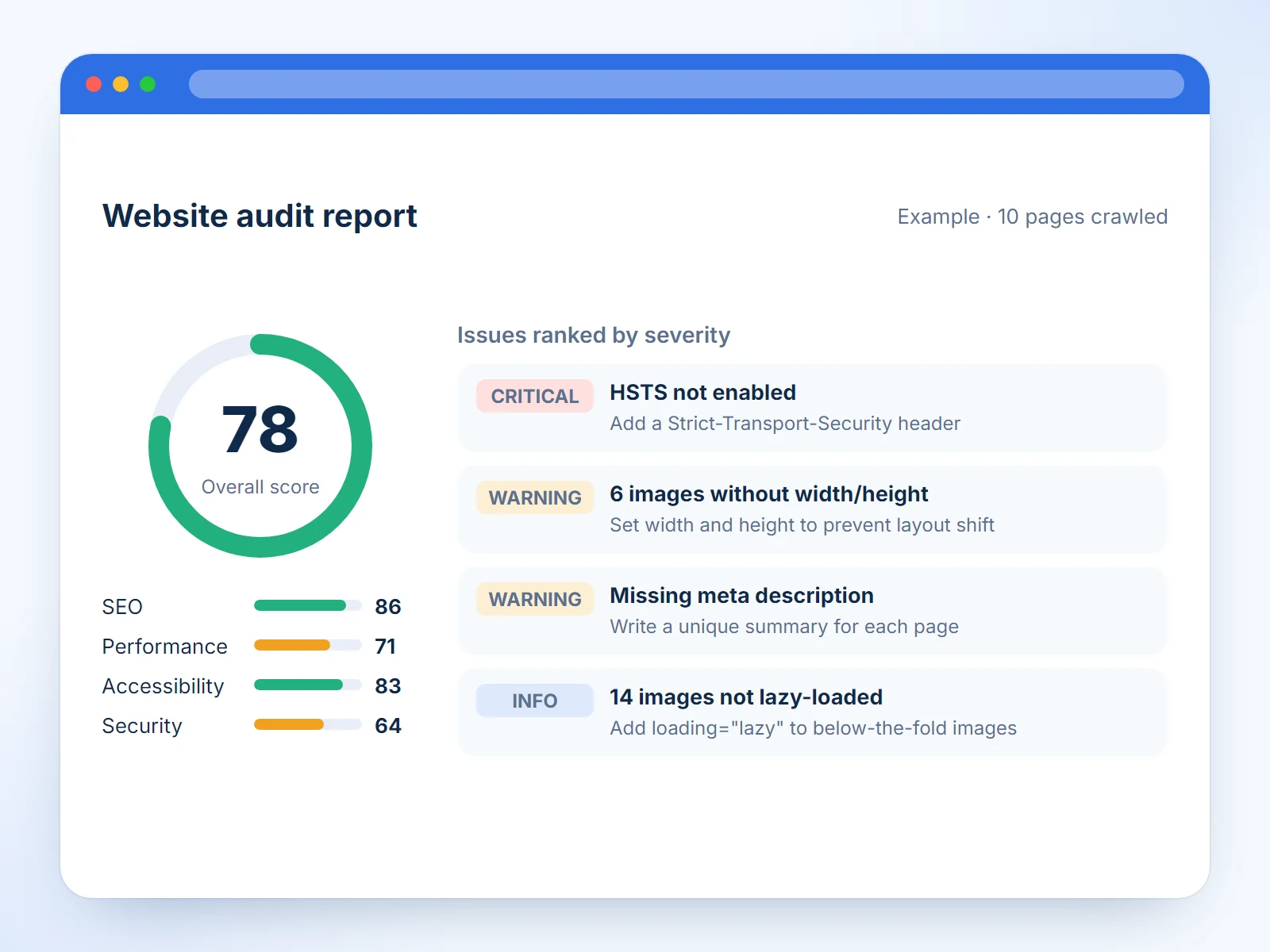Click the red close dot in browser bar
The width and height of the screenshot is (1270, 952).
pyautogui.click(x=94, y=84)
